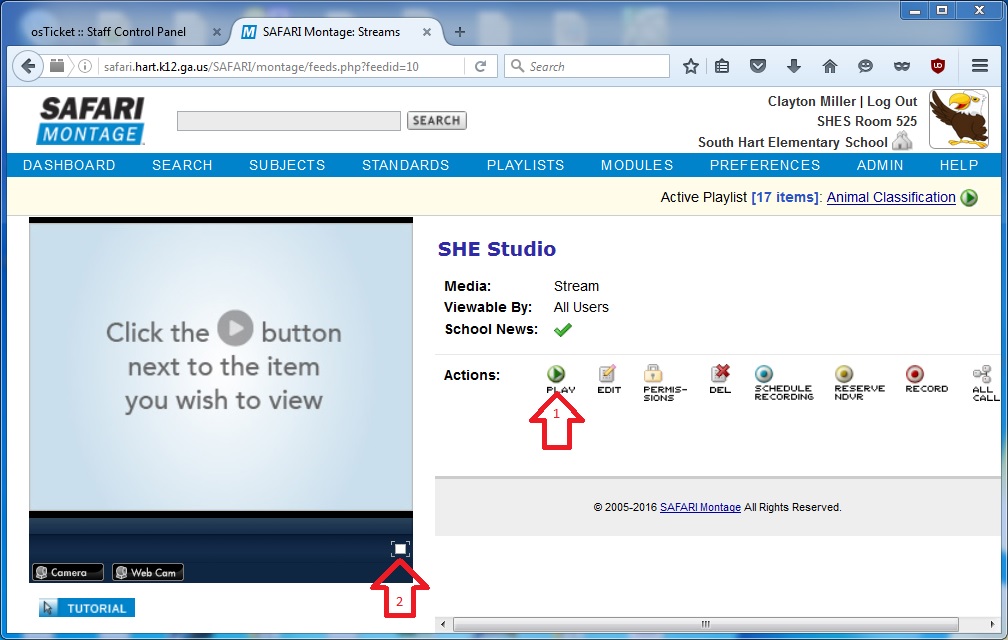Start recording with the red Record icon
This screenshot has width=1008, height=640.
coord(914,374)
